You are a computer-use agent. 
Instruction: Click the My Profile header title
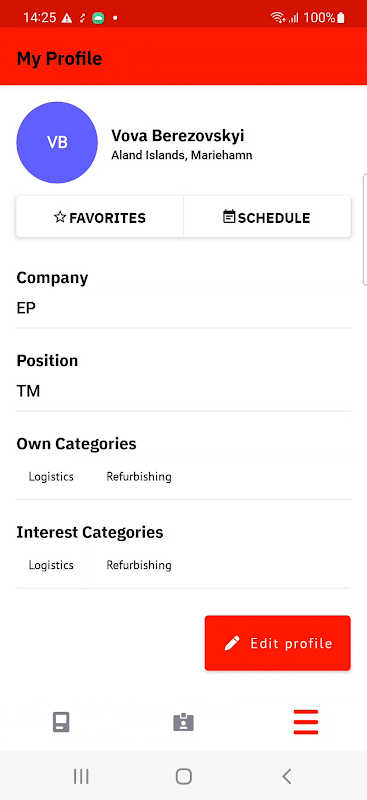pyautogui.click(x=59, y=59)
